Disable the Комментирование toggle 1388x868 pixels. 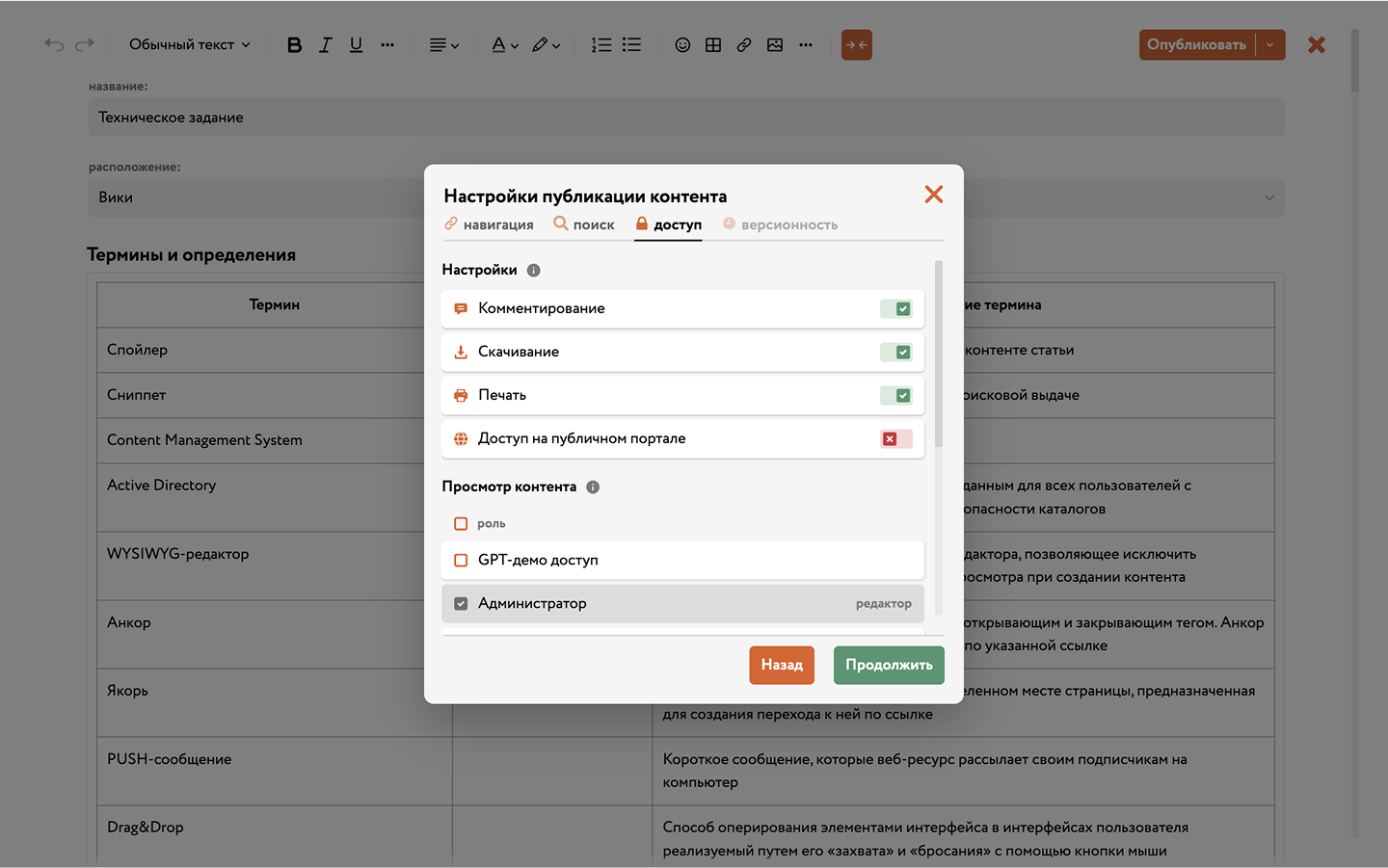pyautogui.click(x=896, y=309)
